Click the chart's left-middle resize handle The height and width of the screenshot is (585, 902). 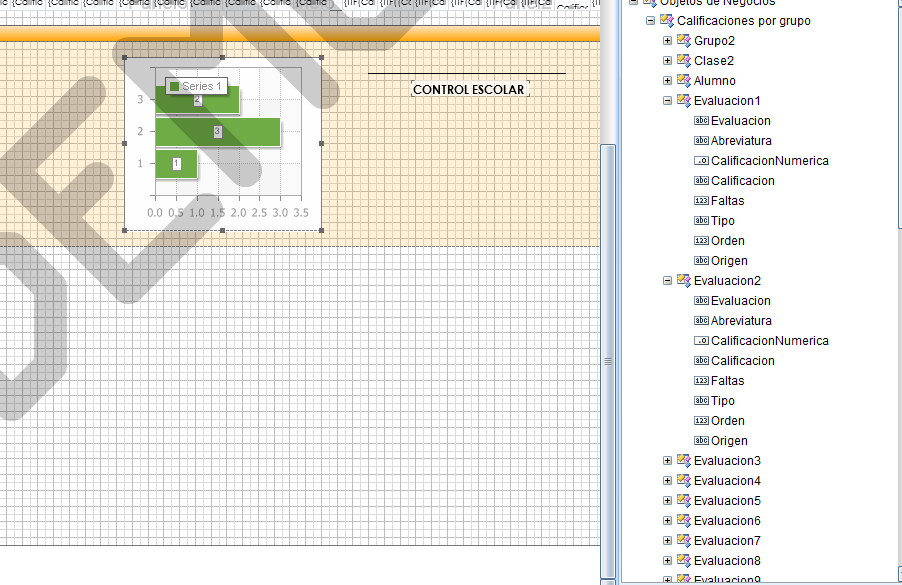tap(125, 143)
